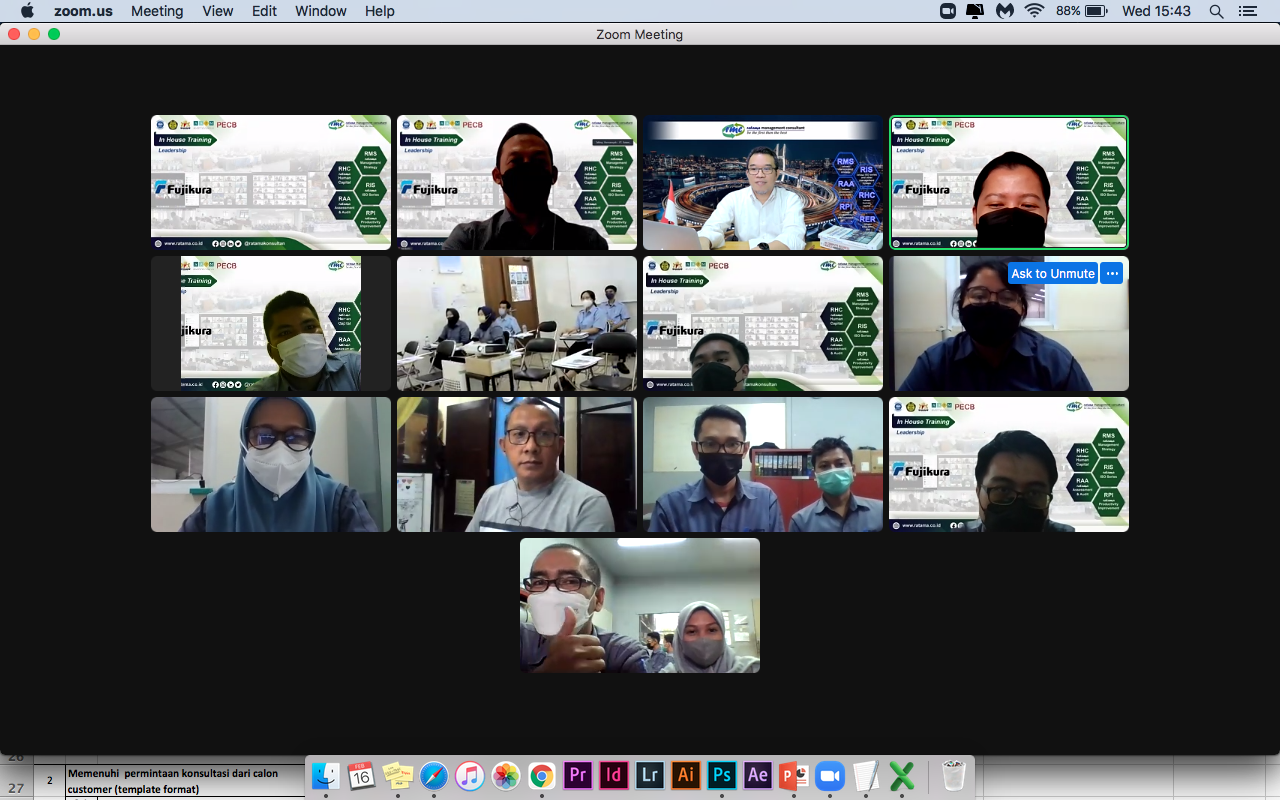Select the classroom participants video tile
This screenshot has width=1280, height=800.
tap(517, 323)
